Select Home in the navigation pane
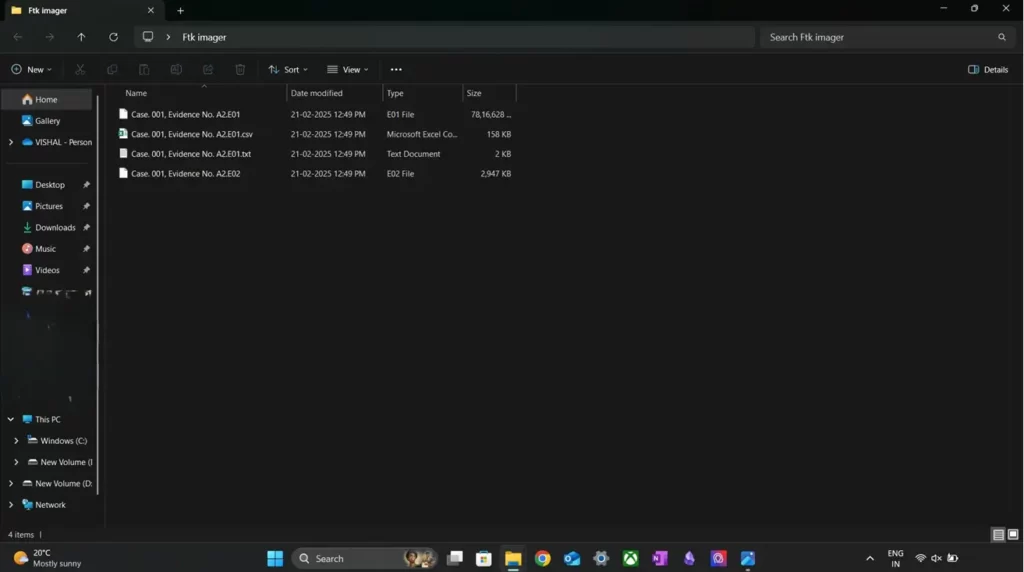 [46, 100]
